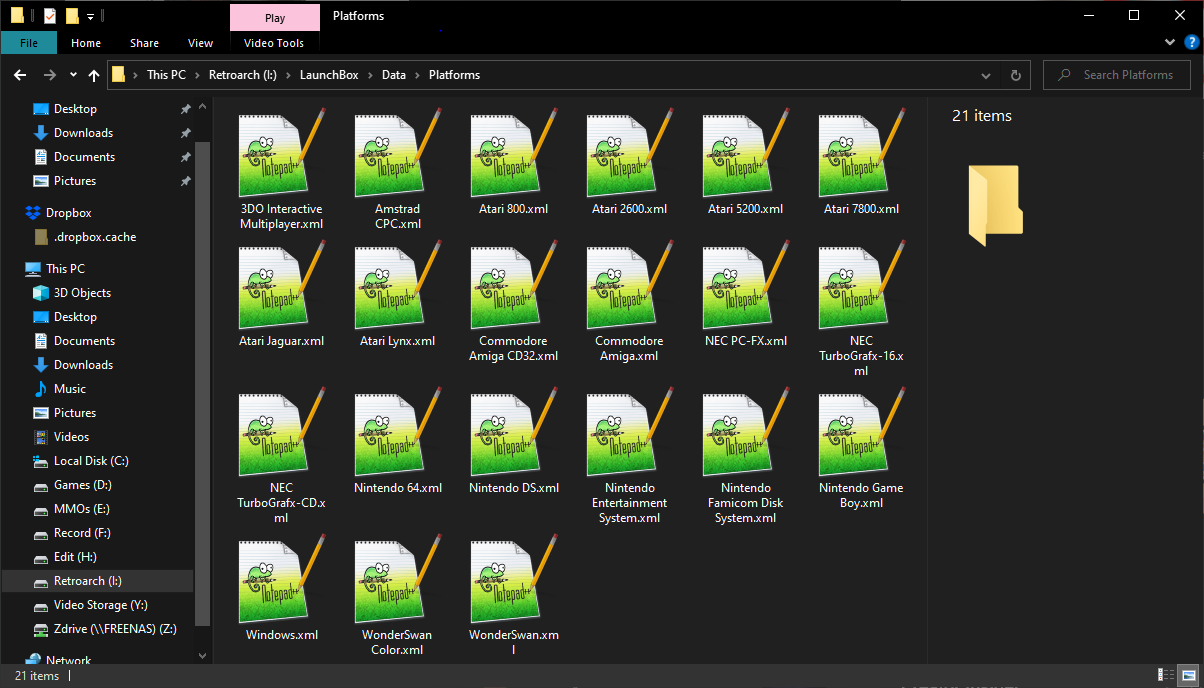
Task: Switch to the View ribbon tab
Action: (x=200, y=43)
